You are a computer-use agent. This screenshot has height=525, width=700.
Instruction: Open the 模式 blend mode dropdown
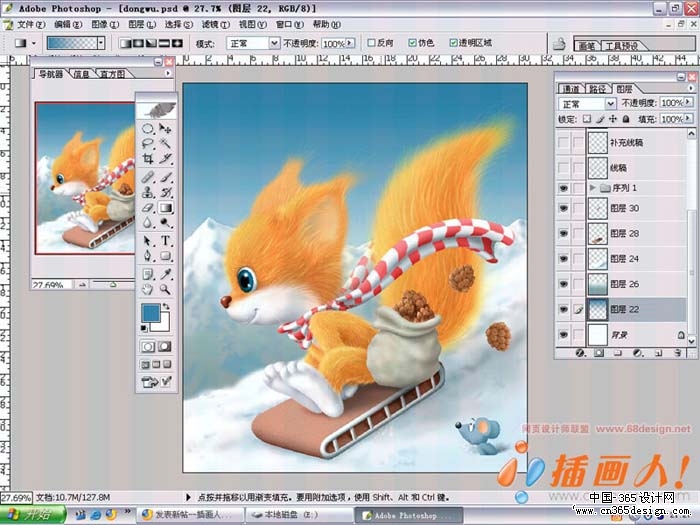coord(275,43)
